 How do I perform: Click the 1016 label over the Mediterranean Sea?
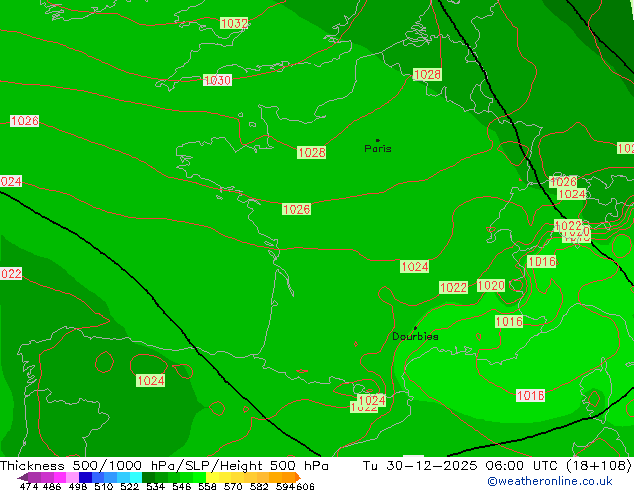(x=530, y=395)
